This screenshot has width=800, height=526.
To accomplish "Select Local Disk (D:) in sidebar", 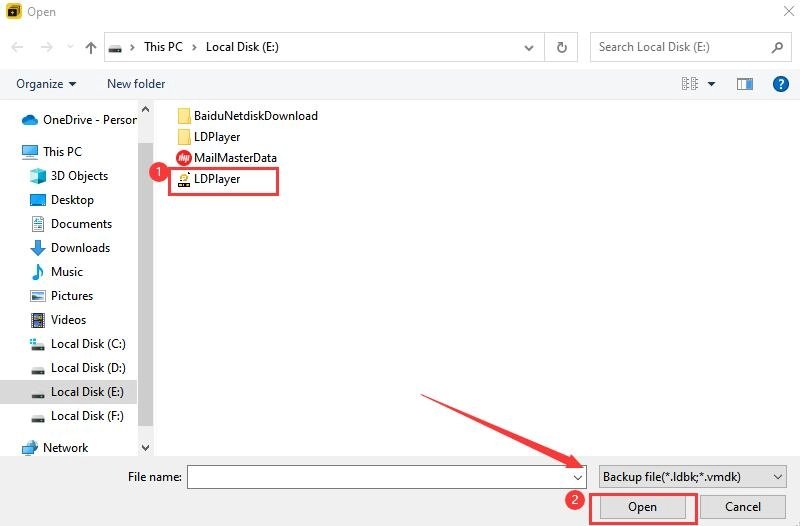I will (78, 368).
